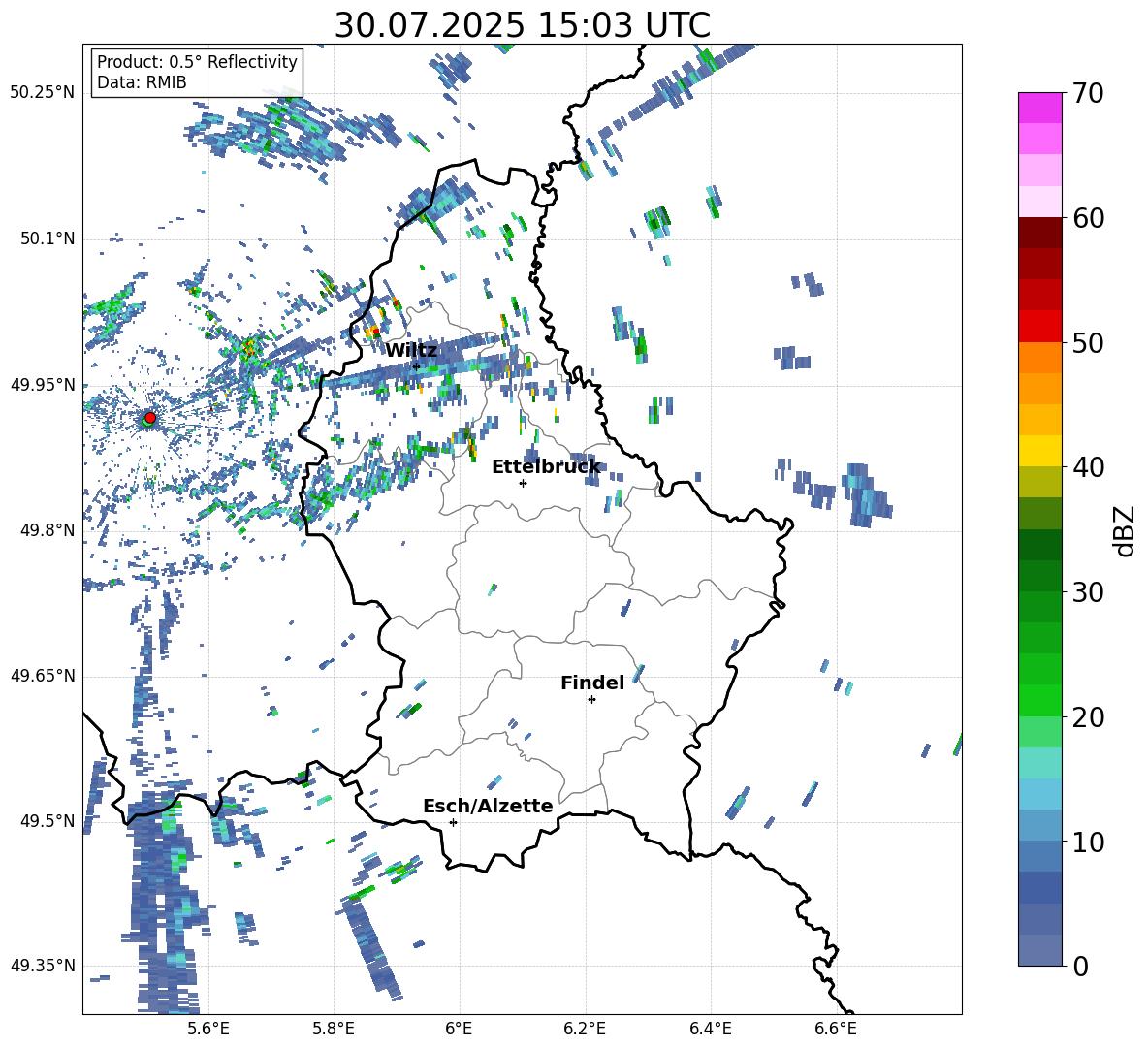Click the 20 tick on the colorbar
Screen dimensions: 1148x1048
tap(1088, 716)
